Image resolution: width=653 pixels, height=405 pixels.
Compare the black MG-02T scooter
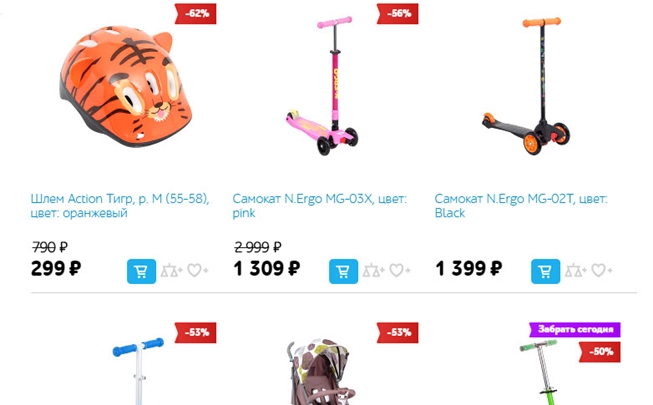tap(576, 271)
